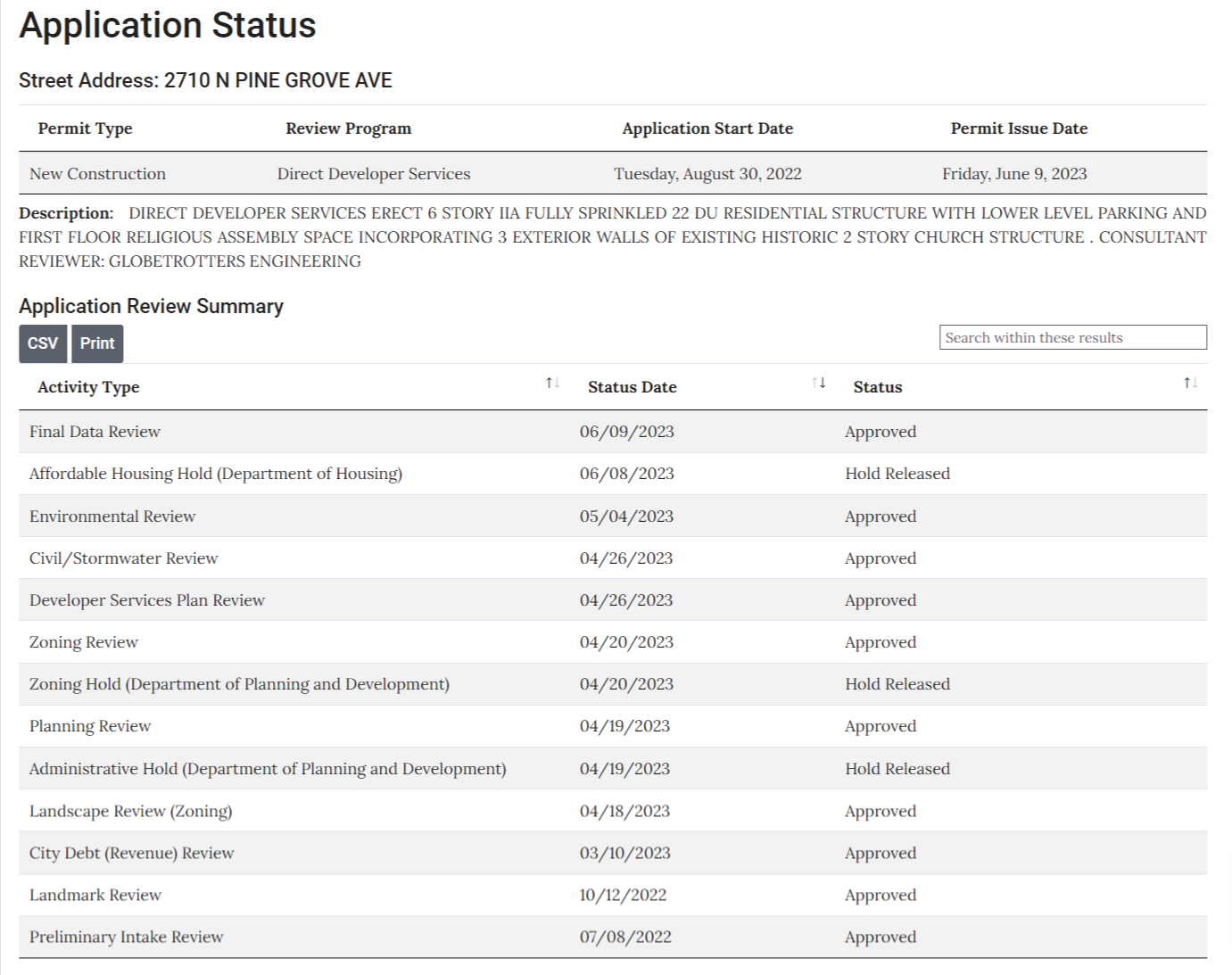Click the Application Review Summary heading
The width and height of the screenshot is (1232, 975).
[151, 306]
